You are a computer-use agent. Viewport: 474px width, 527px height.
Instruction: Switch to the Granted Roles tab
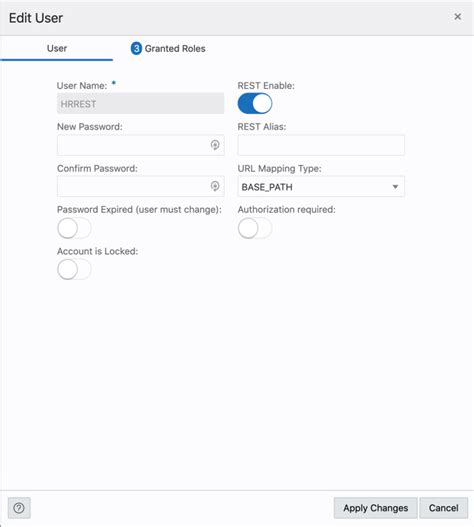click(x=168, y=48)
